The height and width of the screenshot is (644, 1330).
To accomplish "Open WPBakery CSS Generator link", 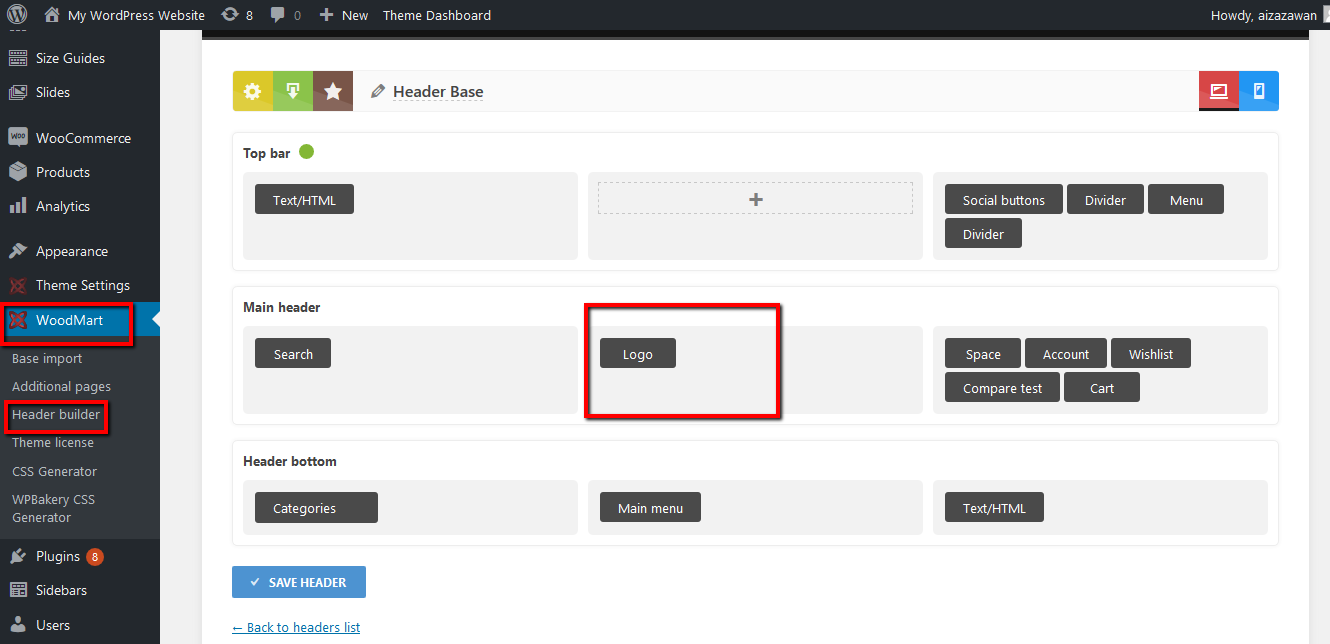I will pos(54,508).
